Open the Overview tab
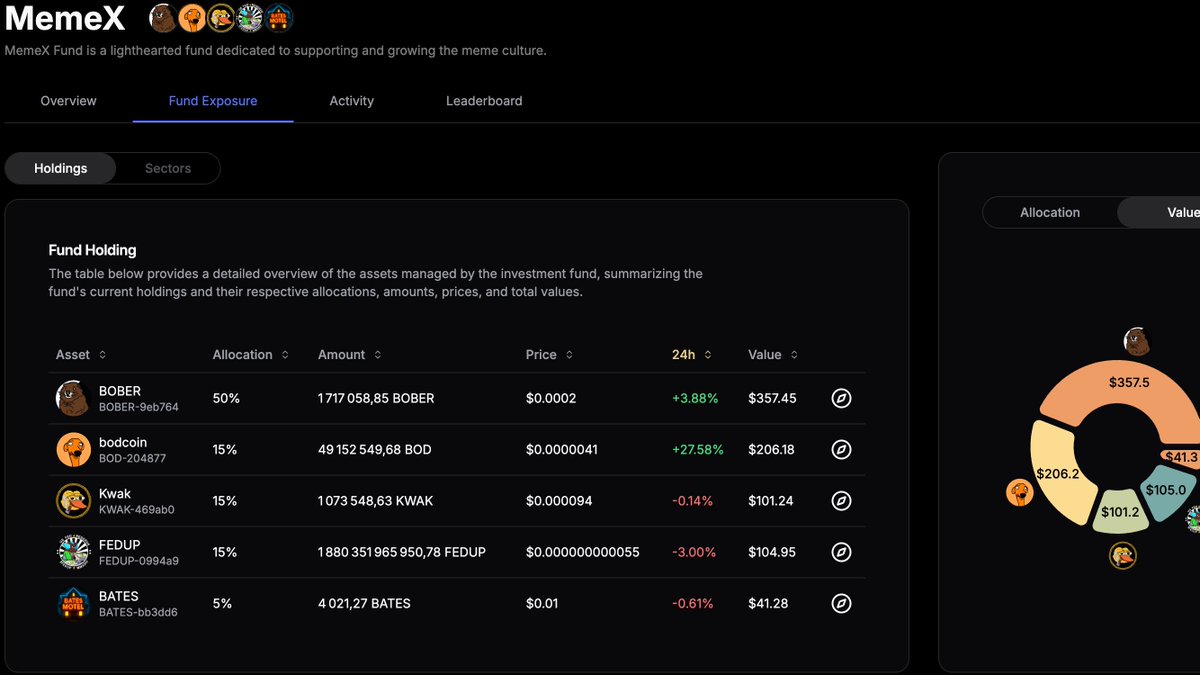The height and width of the screenshot is (675, 1200). [68, 101]
